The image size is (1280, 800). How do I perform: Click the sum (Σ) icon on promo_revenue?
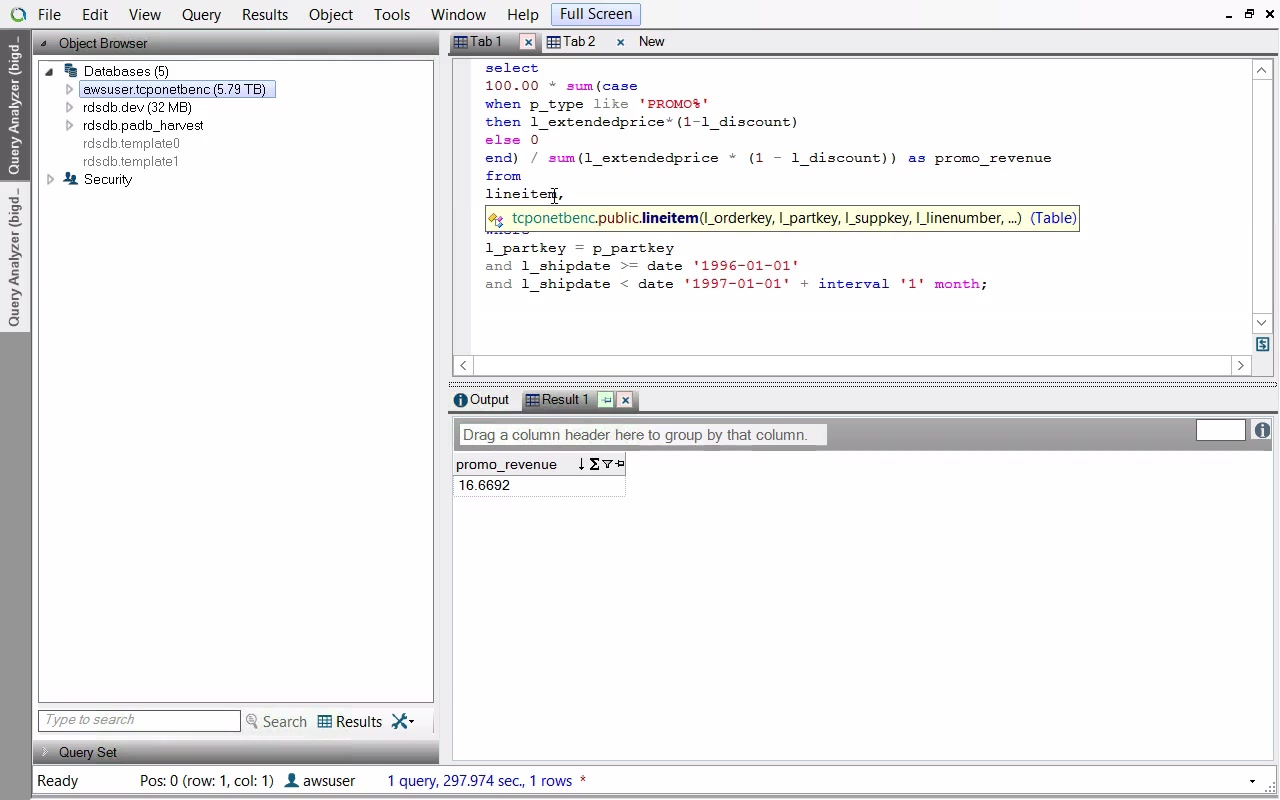point(594,464)
